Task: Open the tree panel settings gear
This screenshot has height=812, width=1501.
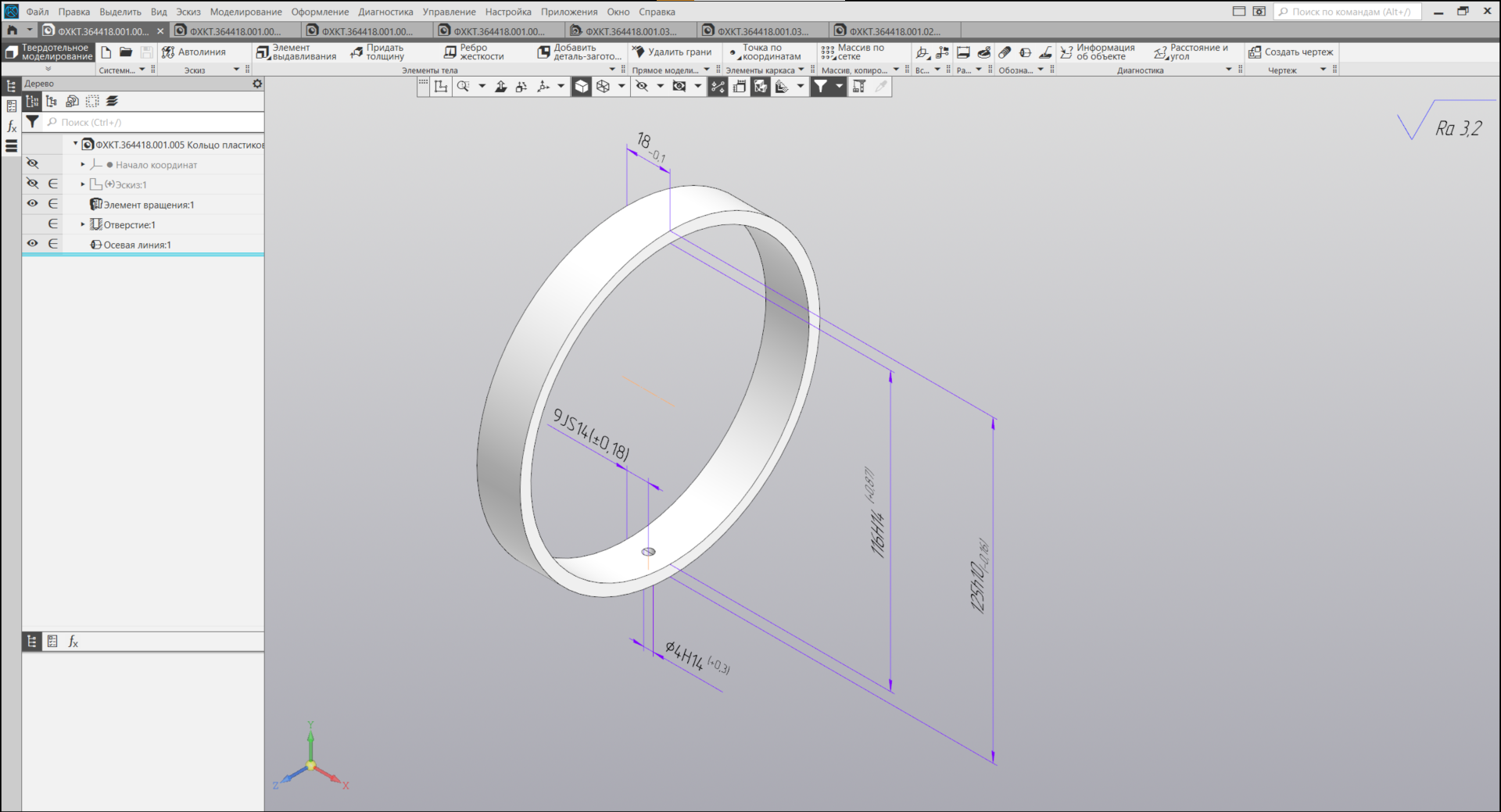Action: pos(257,84)
